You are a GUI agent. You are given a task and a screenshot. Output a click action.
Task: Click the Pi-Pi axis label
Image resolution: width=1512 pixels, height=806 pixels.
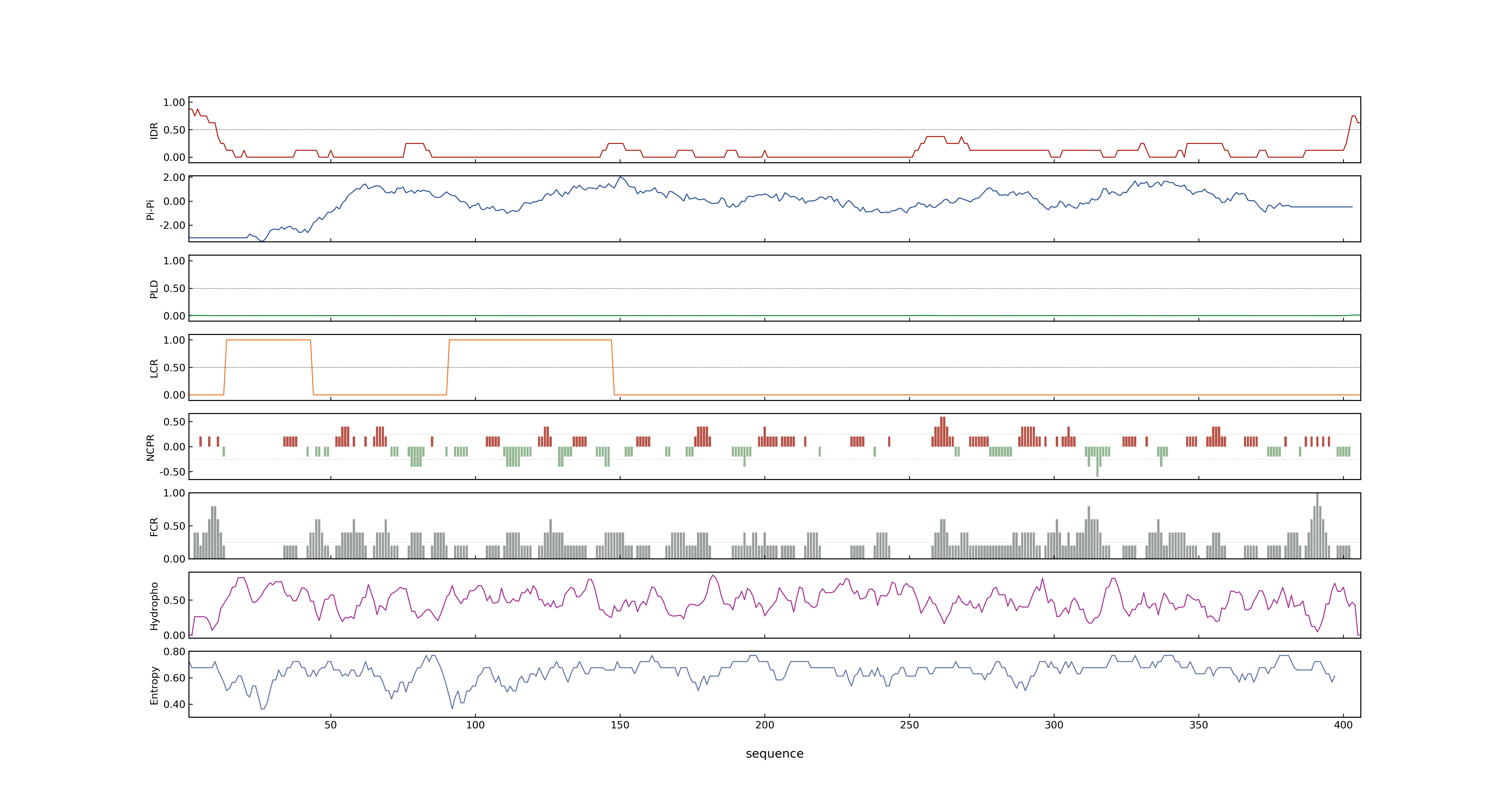pos(150,209)
